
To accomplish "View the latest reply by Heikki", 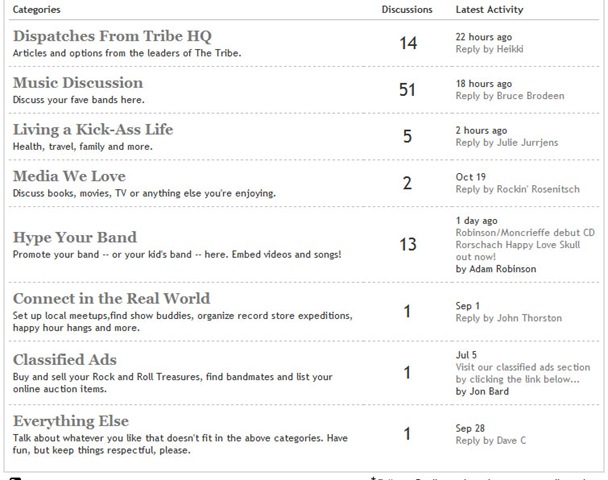I will 489,49.
